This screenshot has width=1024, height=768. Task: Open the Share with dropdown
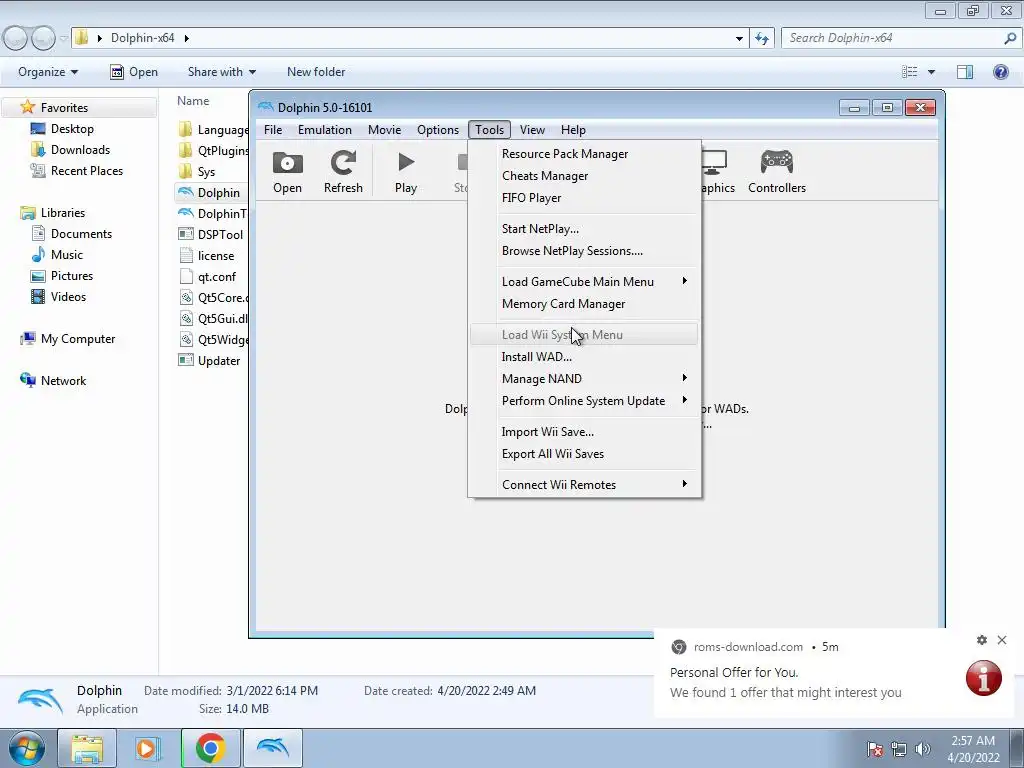222,72
